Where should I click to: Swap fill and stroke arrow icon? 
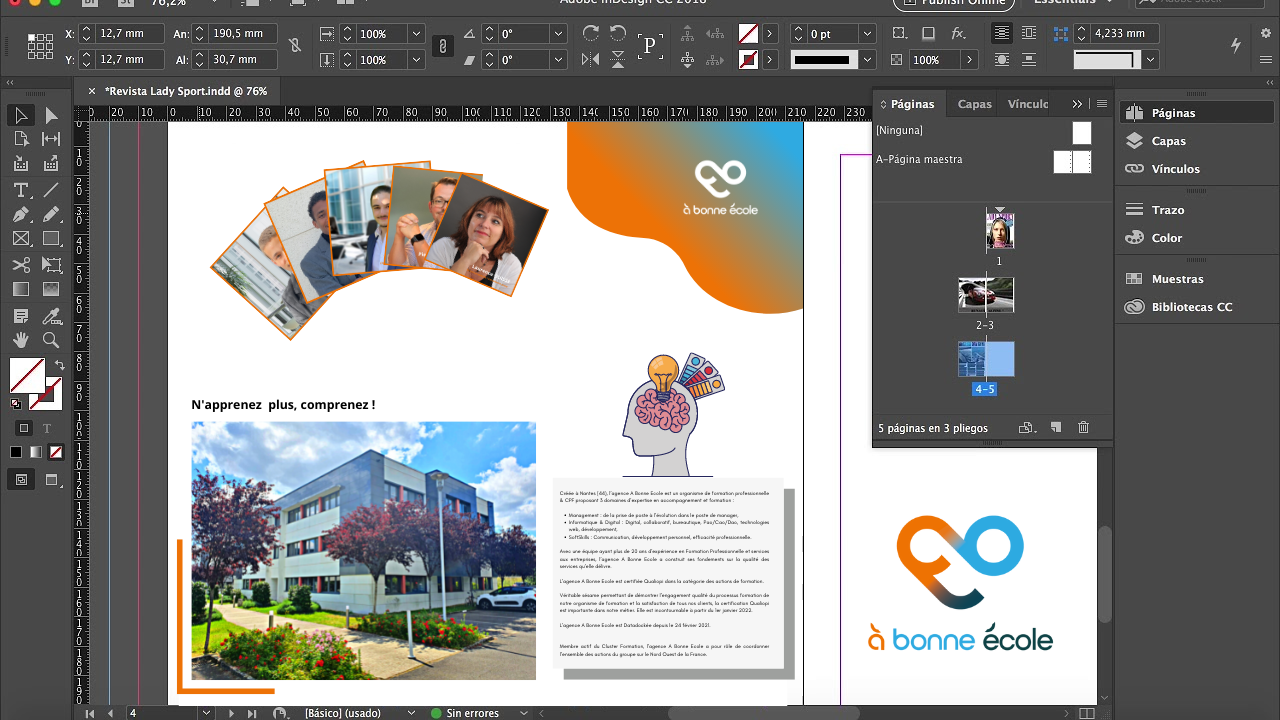(x=60, y=365)
